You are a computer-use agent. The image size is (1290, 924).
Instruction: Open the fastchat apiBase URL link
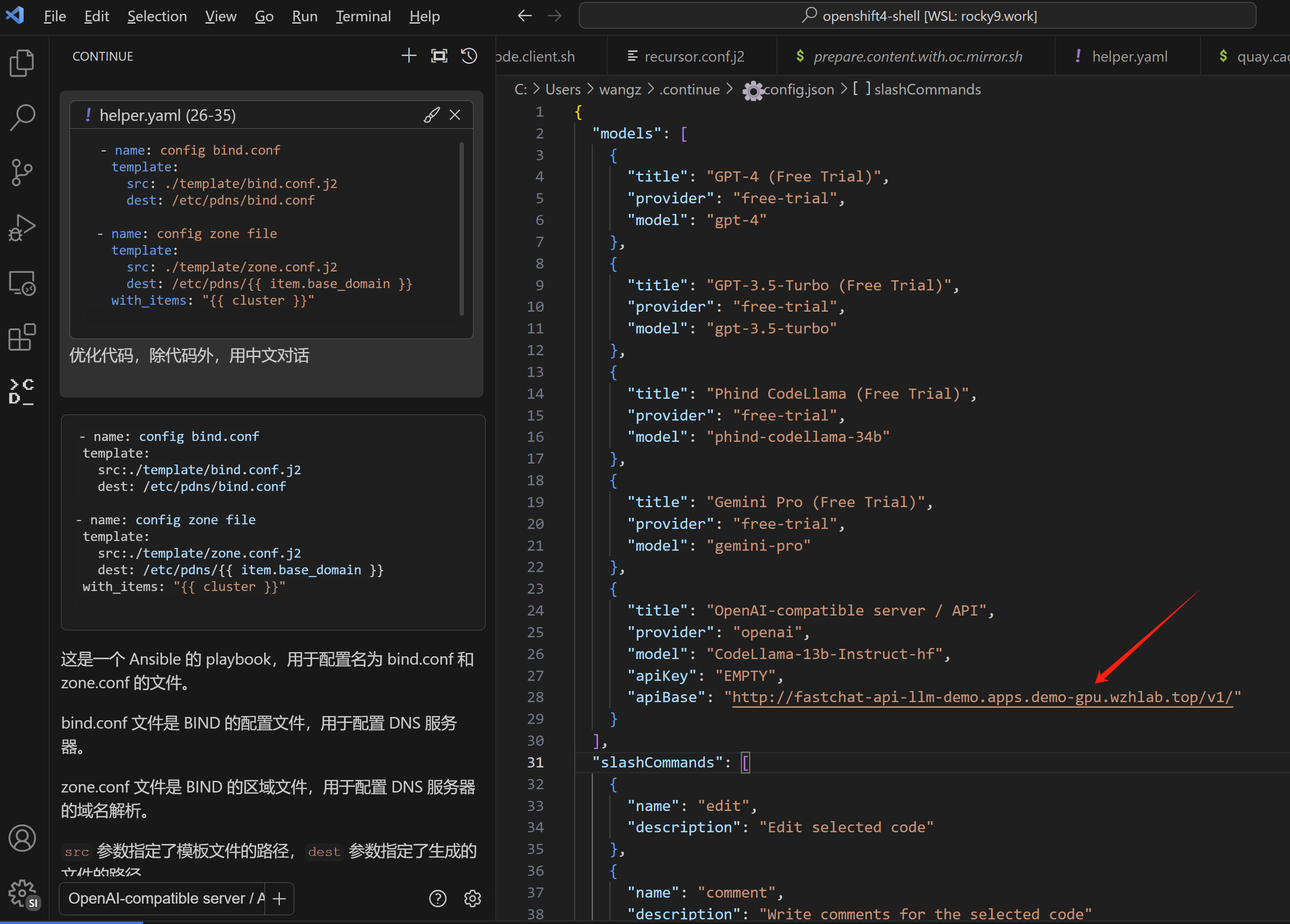coord(982,697)
